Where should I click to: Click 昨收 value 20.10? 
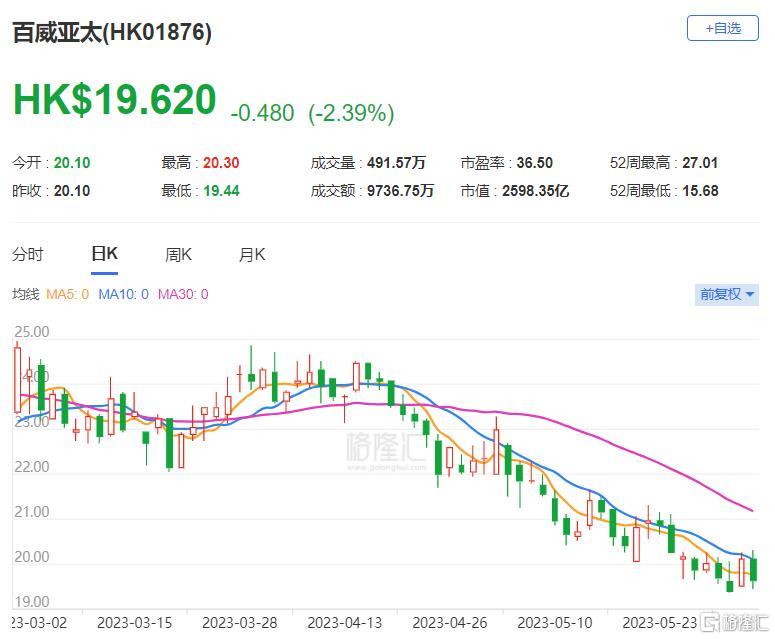[72, 191]
